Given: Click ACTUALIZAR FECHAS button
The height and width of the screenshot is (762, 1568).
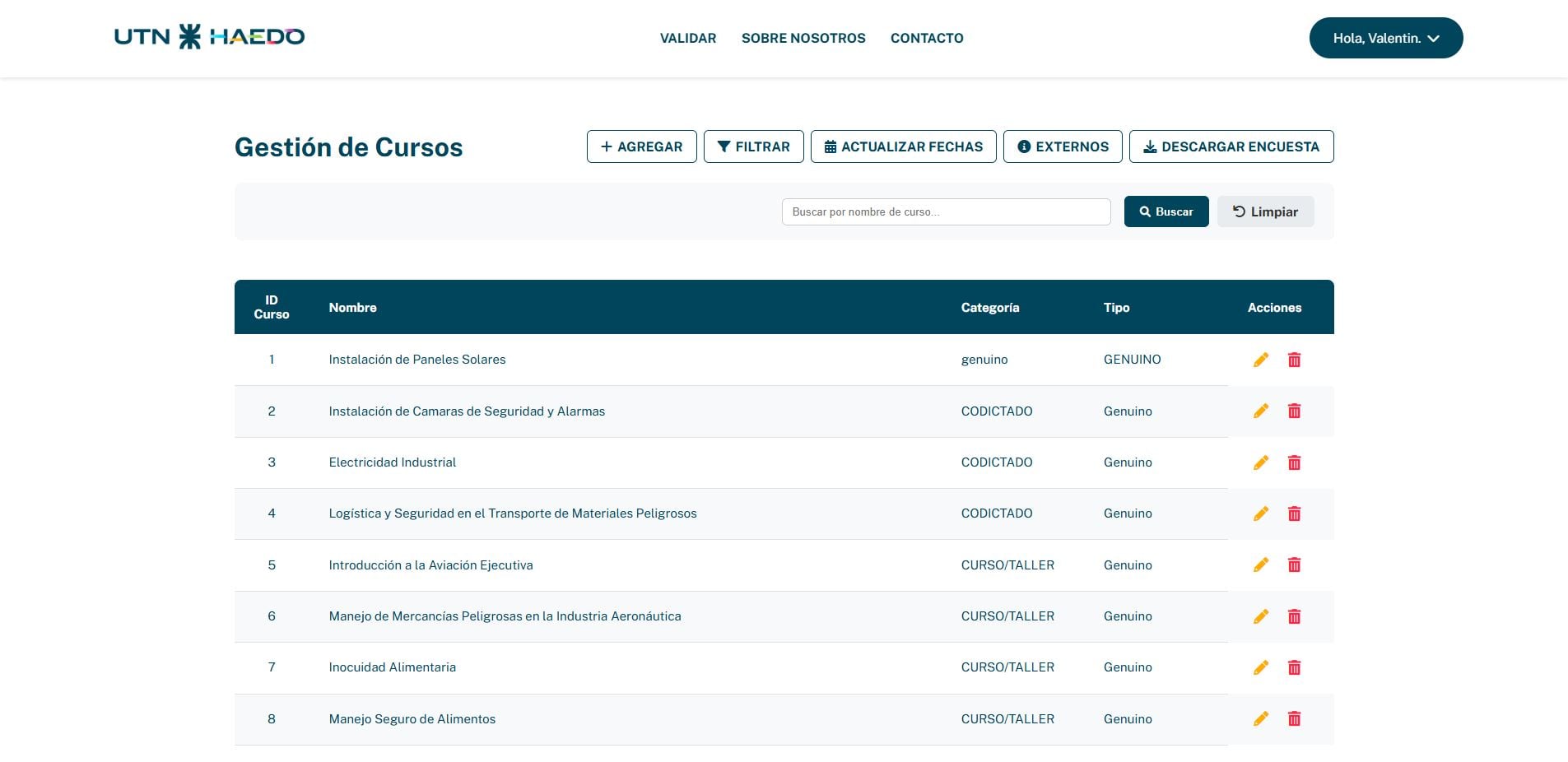Looking at the screenshot, I should pyautogui.click(x=903, y=146).
